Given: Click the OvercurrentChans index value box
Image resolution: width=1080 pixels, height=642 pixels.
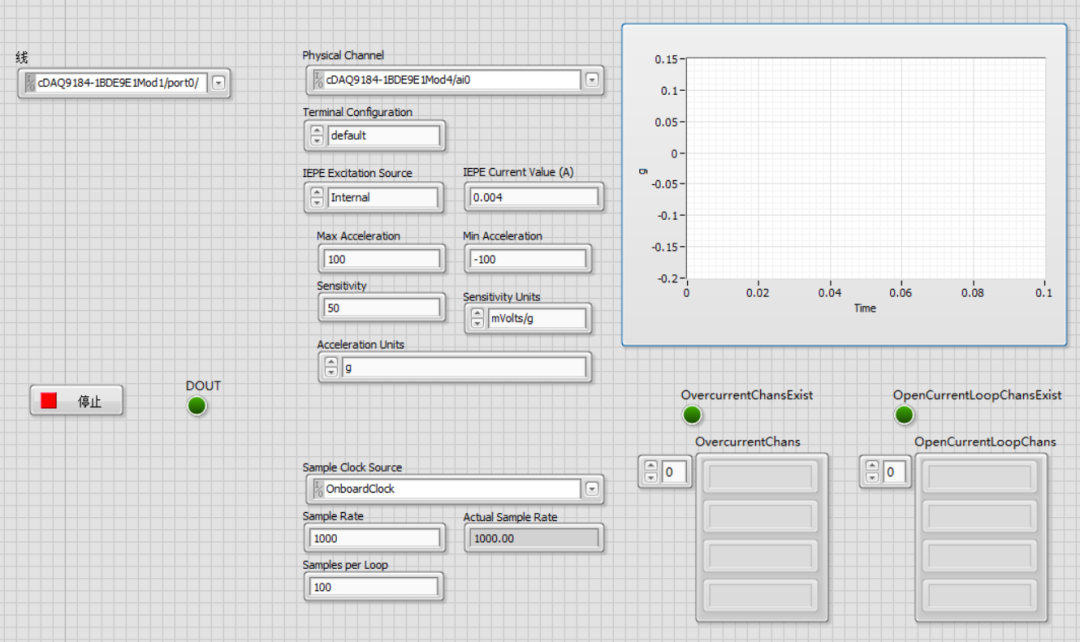Looking at the screenshot, I should pyautogui.click(x=675, y=472).
